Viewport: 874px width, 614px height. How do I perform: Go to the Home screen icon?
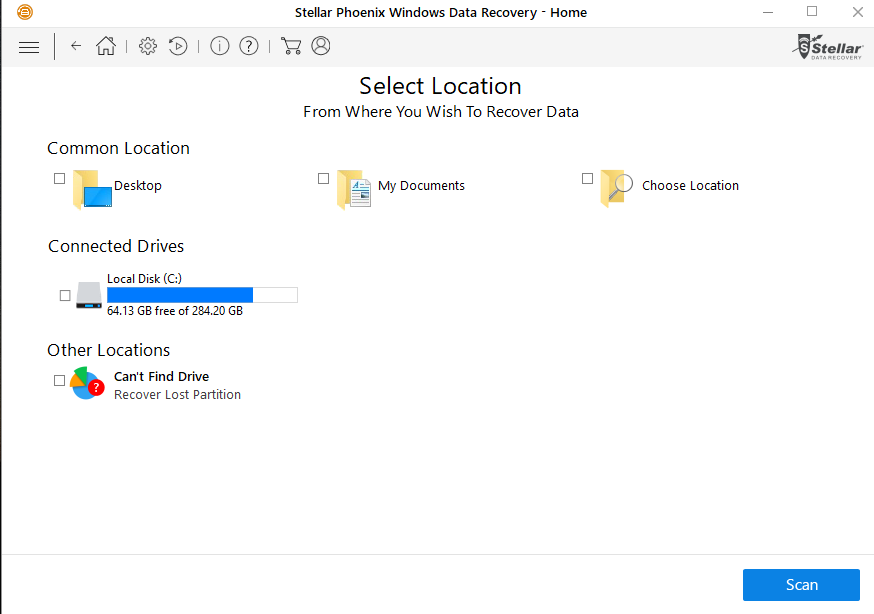pos(106,46)
